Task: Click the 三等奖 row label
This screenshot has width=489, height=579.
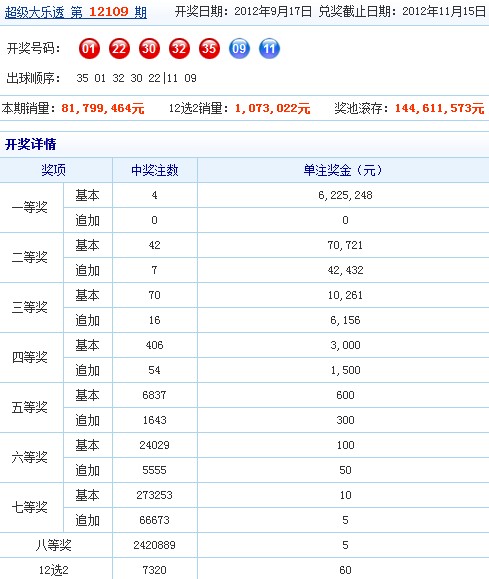Action: 30,307
